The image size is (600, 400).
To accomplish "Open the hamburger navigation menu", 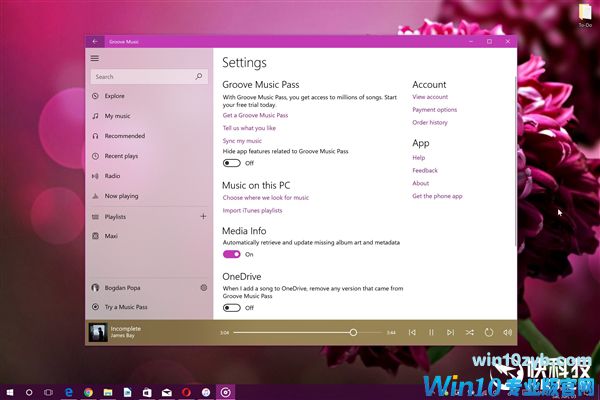I will click(95, 58).
